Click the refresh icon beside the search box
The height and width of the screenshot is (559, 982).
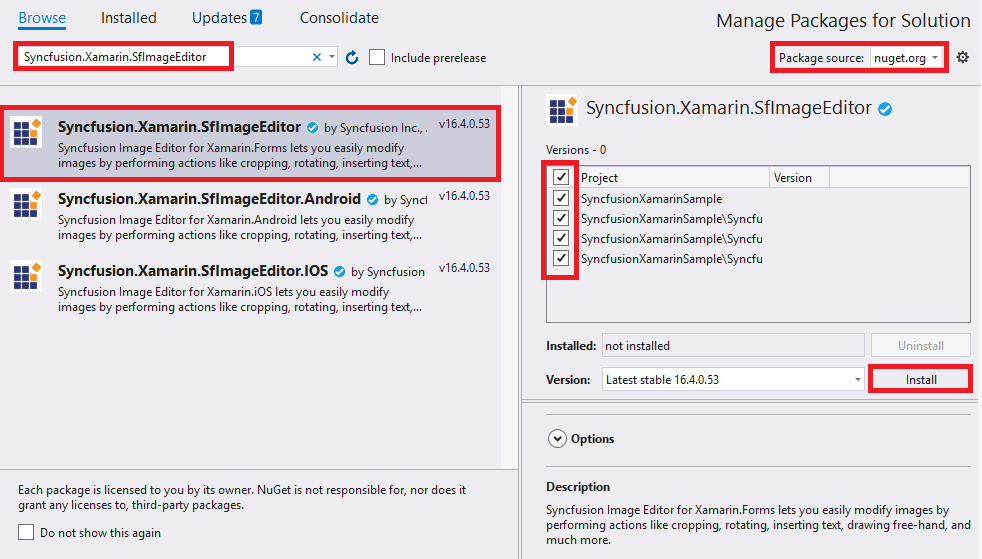point(352,58)
